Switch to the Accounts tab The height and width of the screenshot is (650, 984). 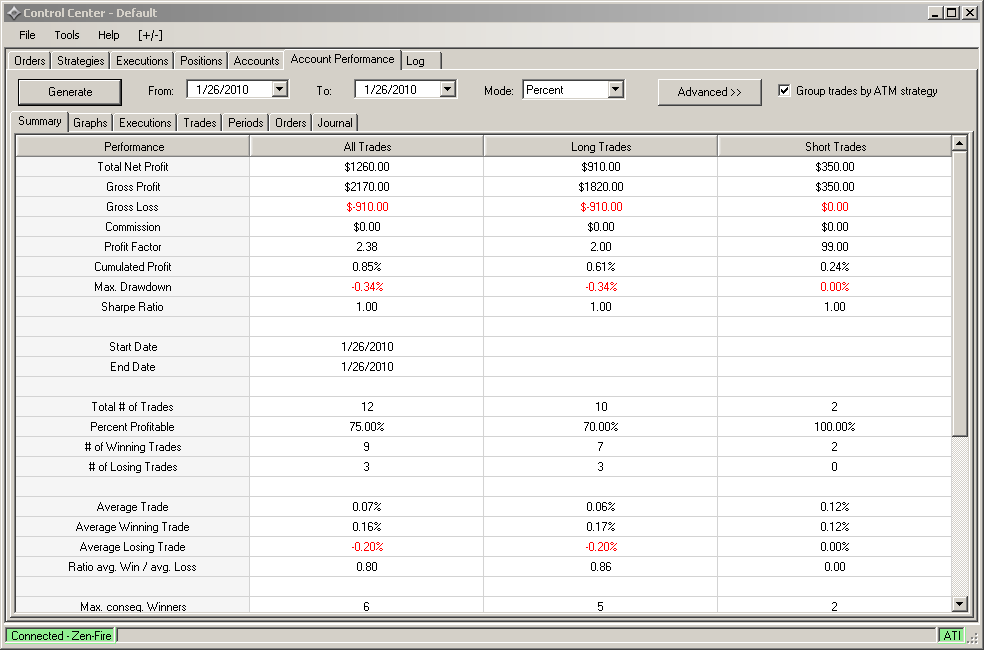point(256,61)
